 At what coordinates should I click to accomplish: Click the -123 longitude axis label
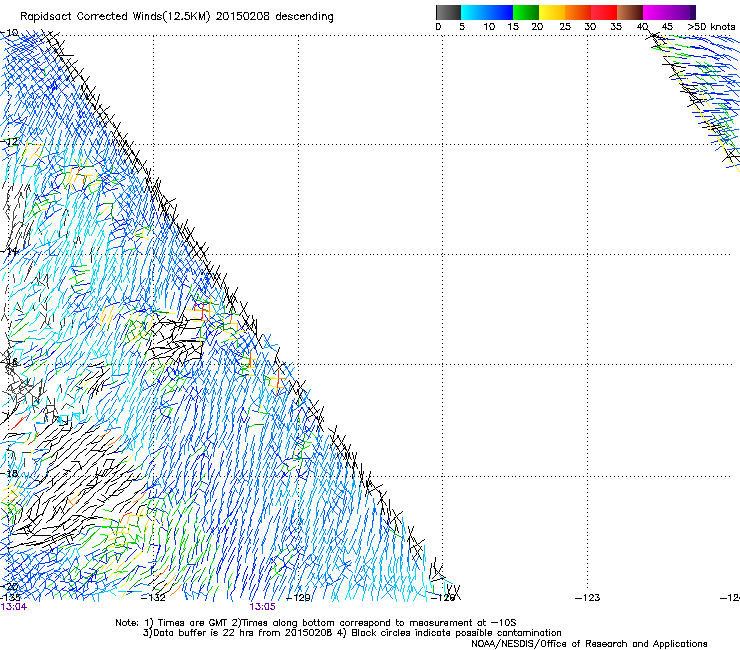pos(588,598)
